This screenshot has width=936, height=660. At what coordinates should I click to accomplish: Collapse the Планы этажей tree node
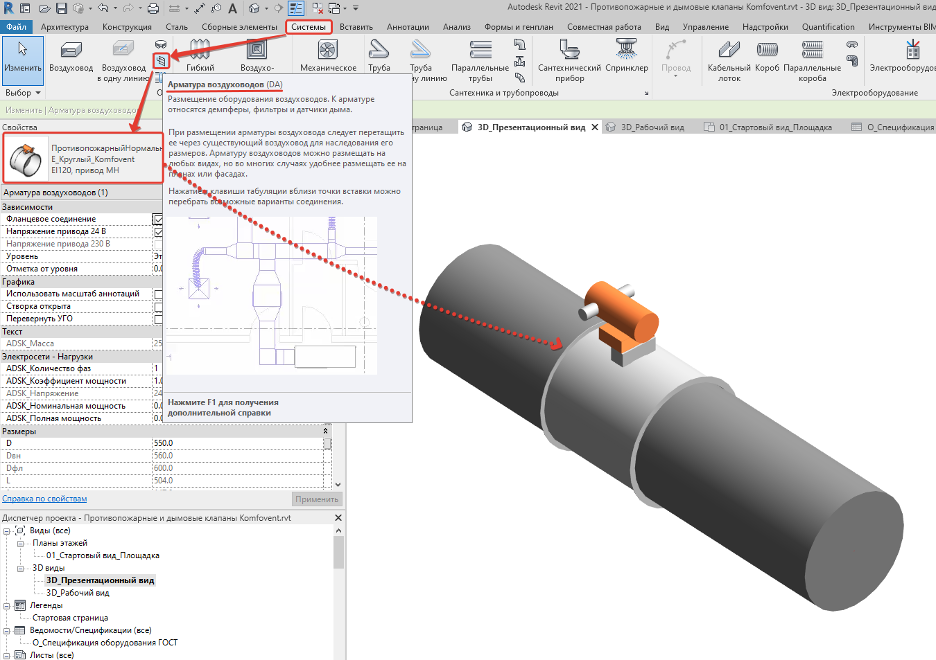[x=20, y=543]
